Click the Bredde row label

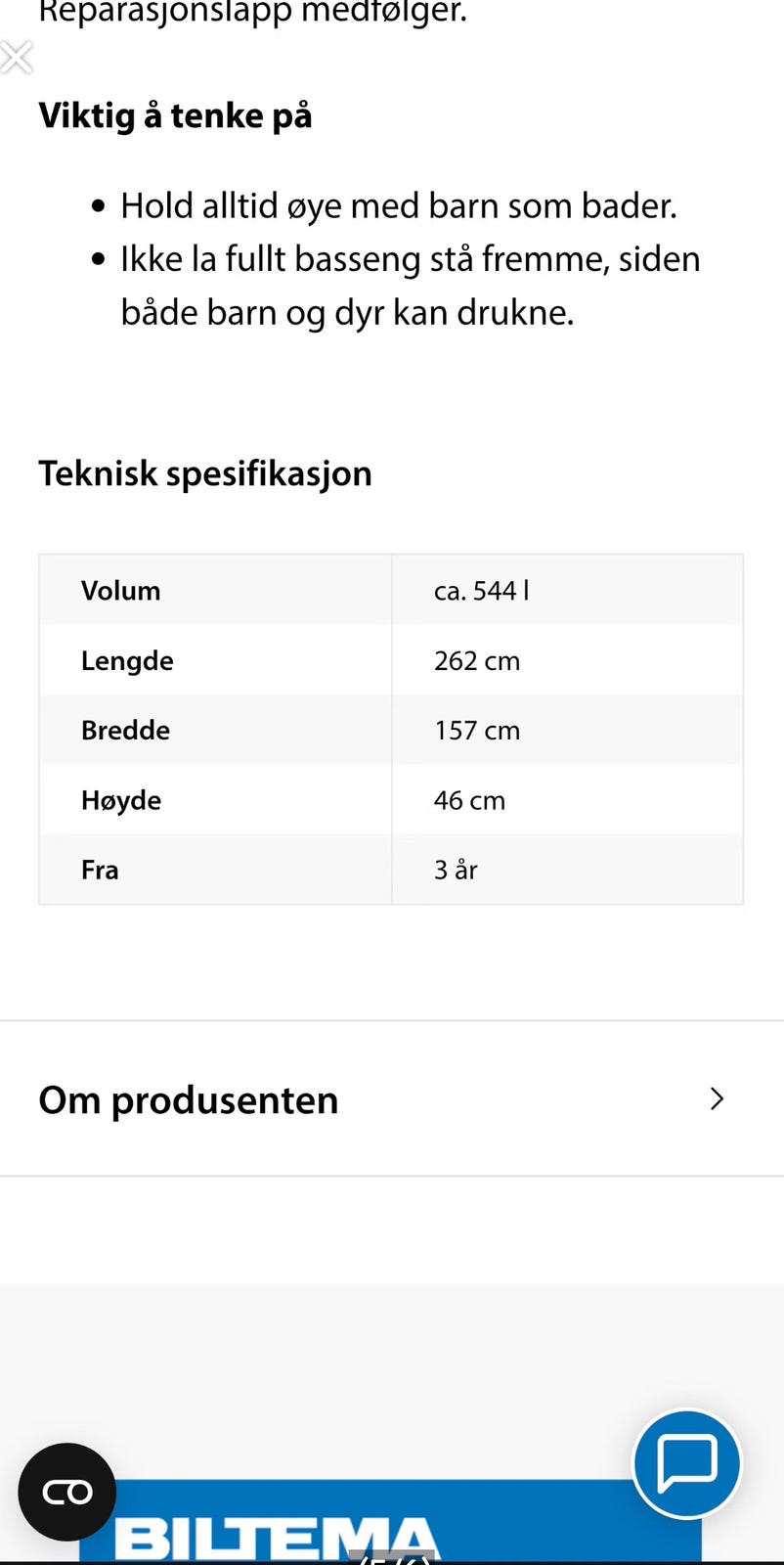pyautogui.click(x=125, y=730)
